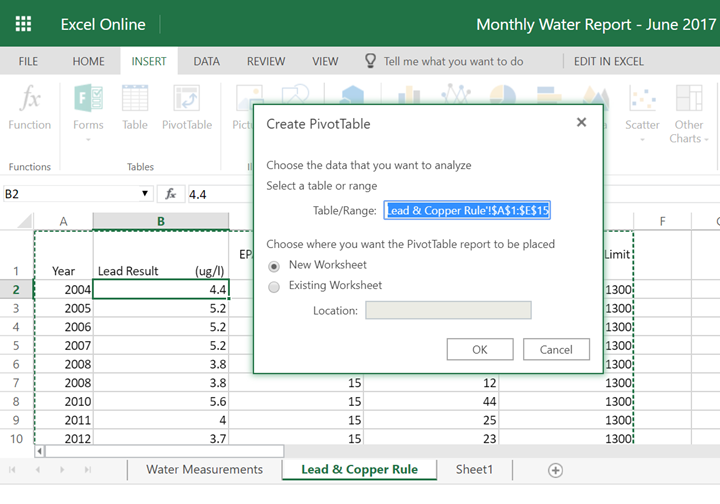This screenshot has height=504, width=720.
Task: Open the Water Measurements sheet tab
Action: click(204, 470)
